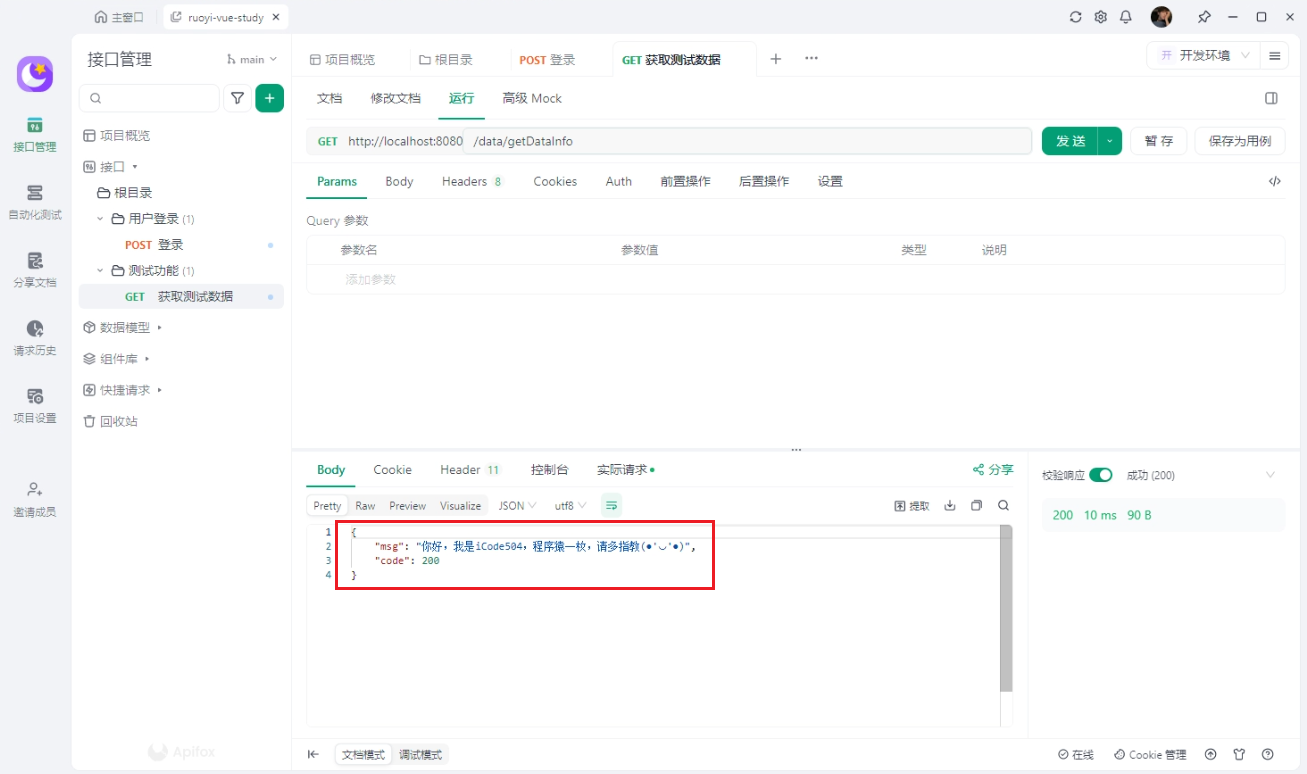Toggle the response word wrap button

(x=611, y=506)
